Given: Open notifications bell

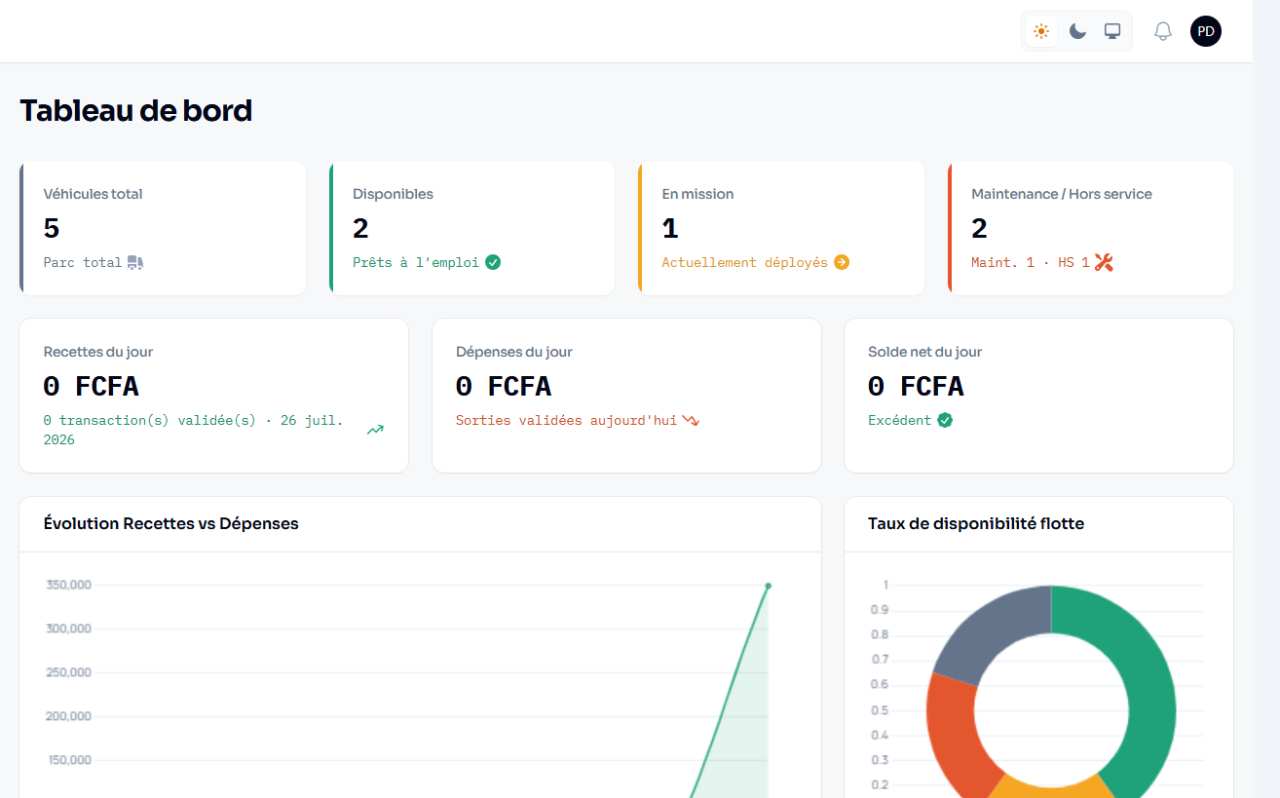Looking at the screenshot, I should coord(1163,31).
